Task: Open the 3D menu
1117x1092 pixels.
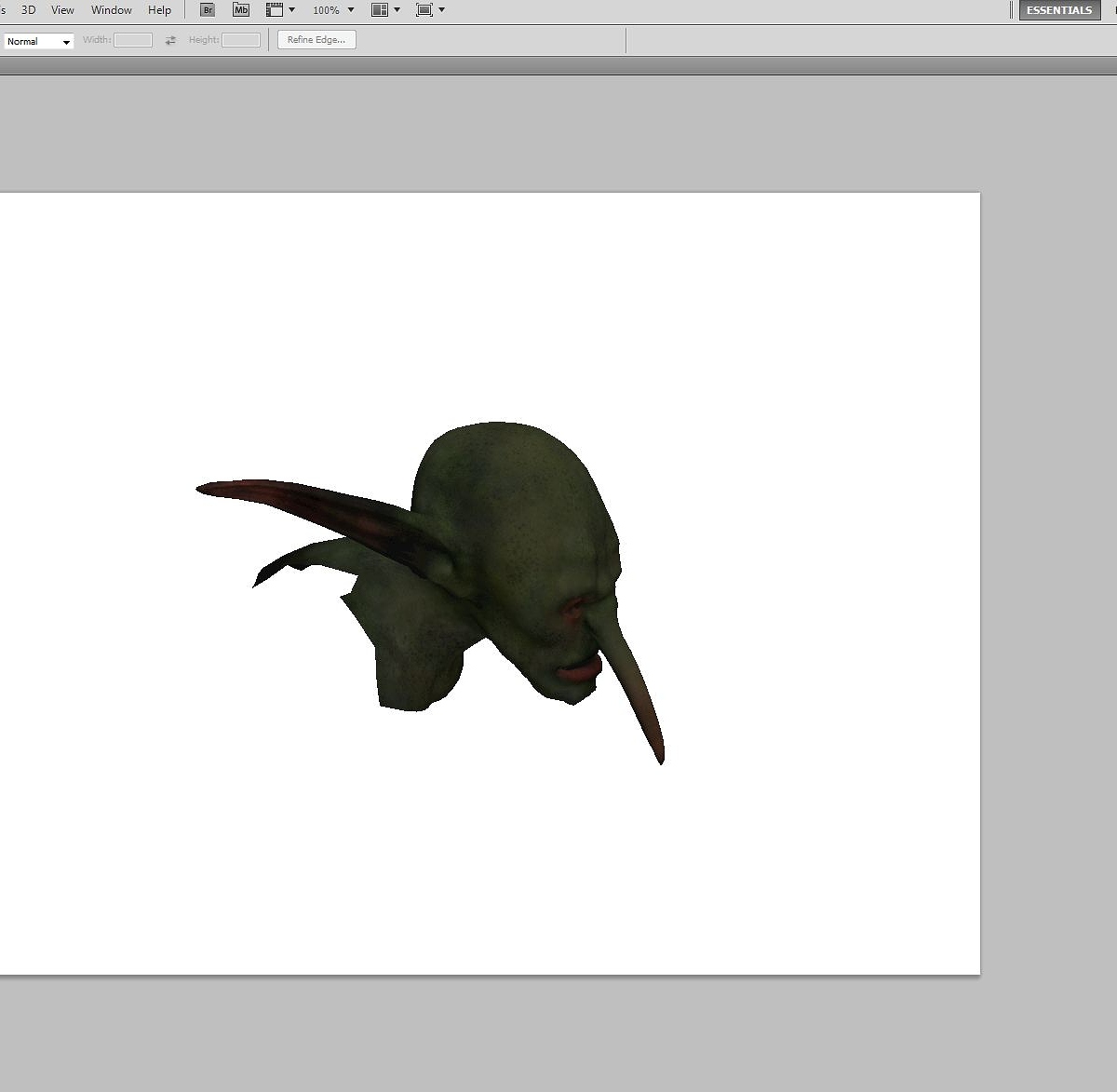Action: point(28,10)
